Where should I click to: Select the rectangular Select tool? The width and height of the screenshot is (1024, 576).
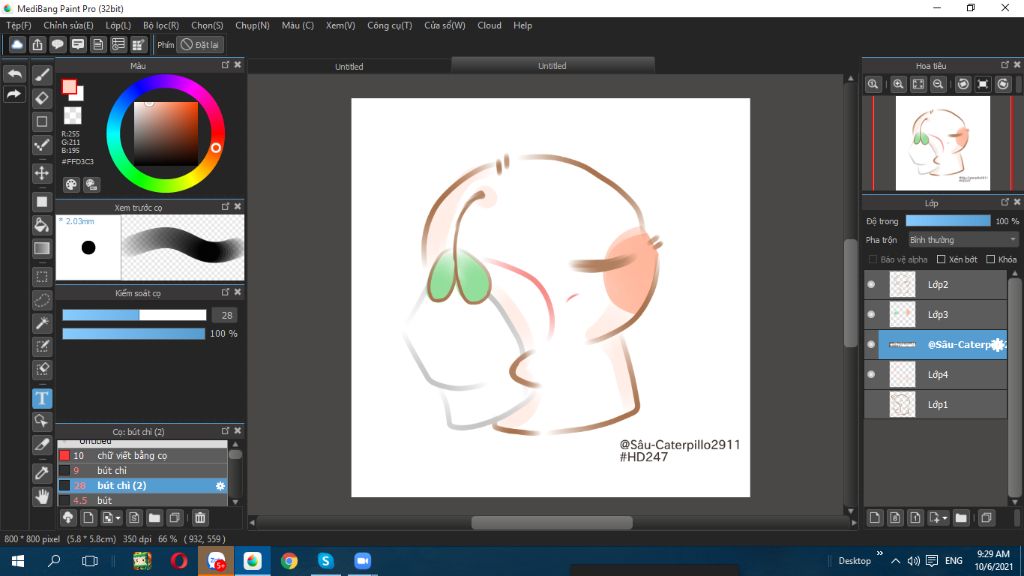click(42, 277)
